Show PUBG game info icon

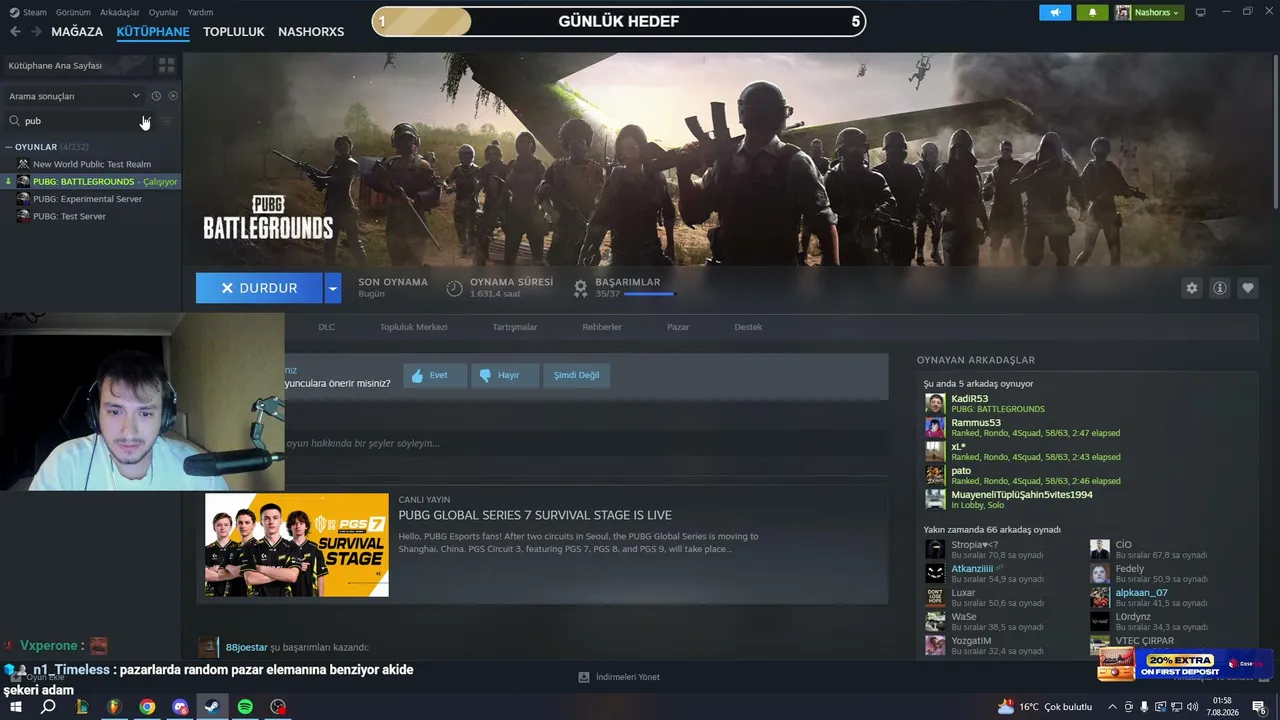[1220, 288]
